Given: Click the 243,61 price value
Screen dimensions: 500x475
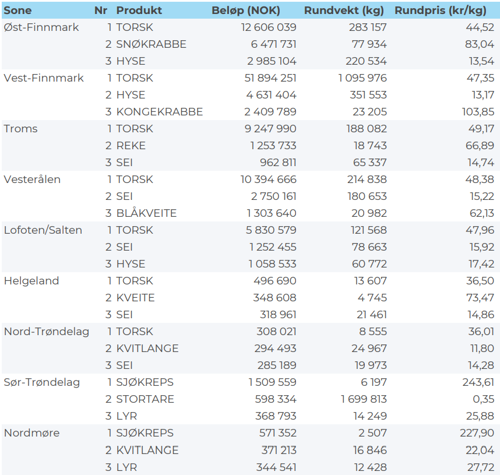Looking at the screenshot, I should [478, 382].
